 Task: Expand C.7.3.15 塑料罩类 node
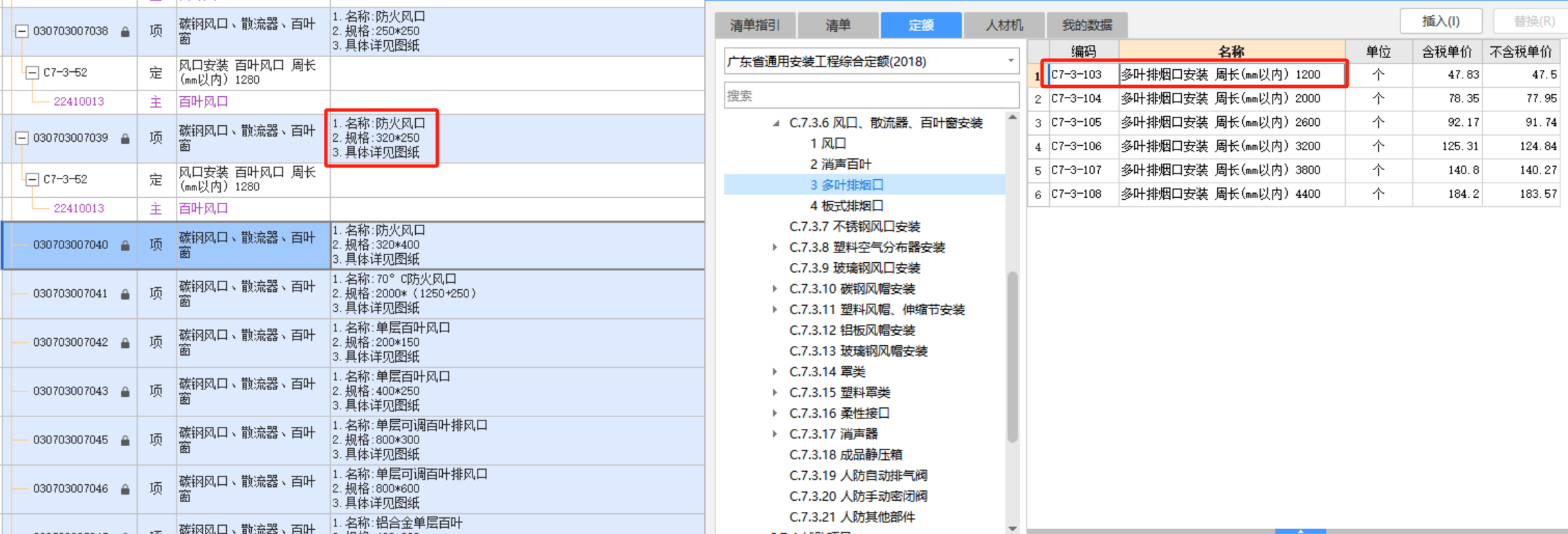(x=775, y=392)
